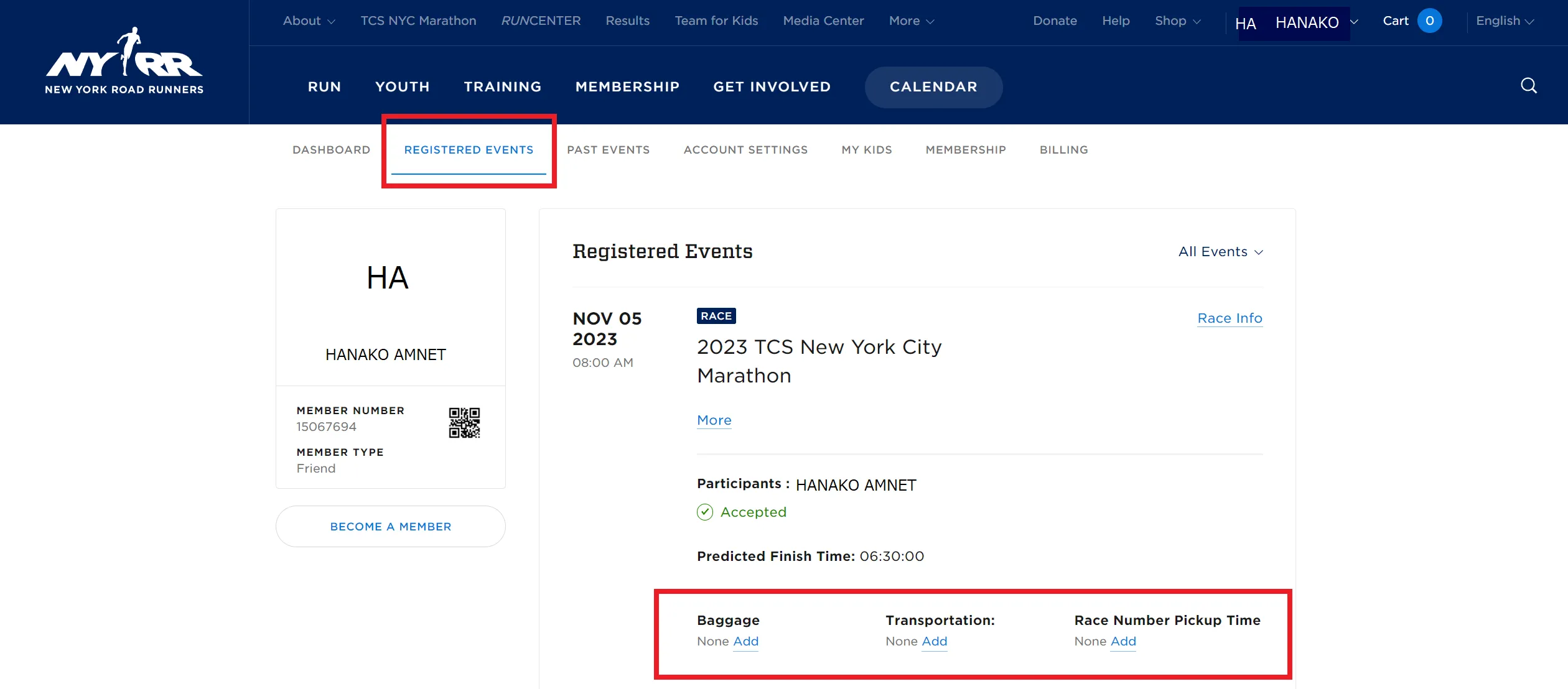
Task: Click member type Friend
Action: [x=315, y=468]
